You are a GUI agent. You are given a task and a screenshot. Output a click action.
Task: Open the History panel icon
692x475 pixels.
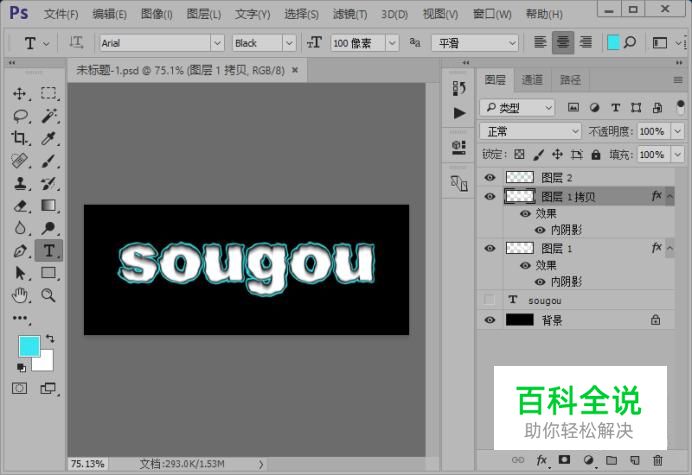[459, 88]
